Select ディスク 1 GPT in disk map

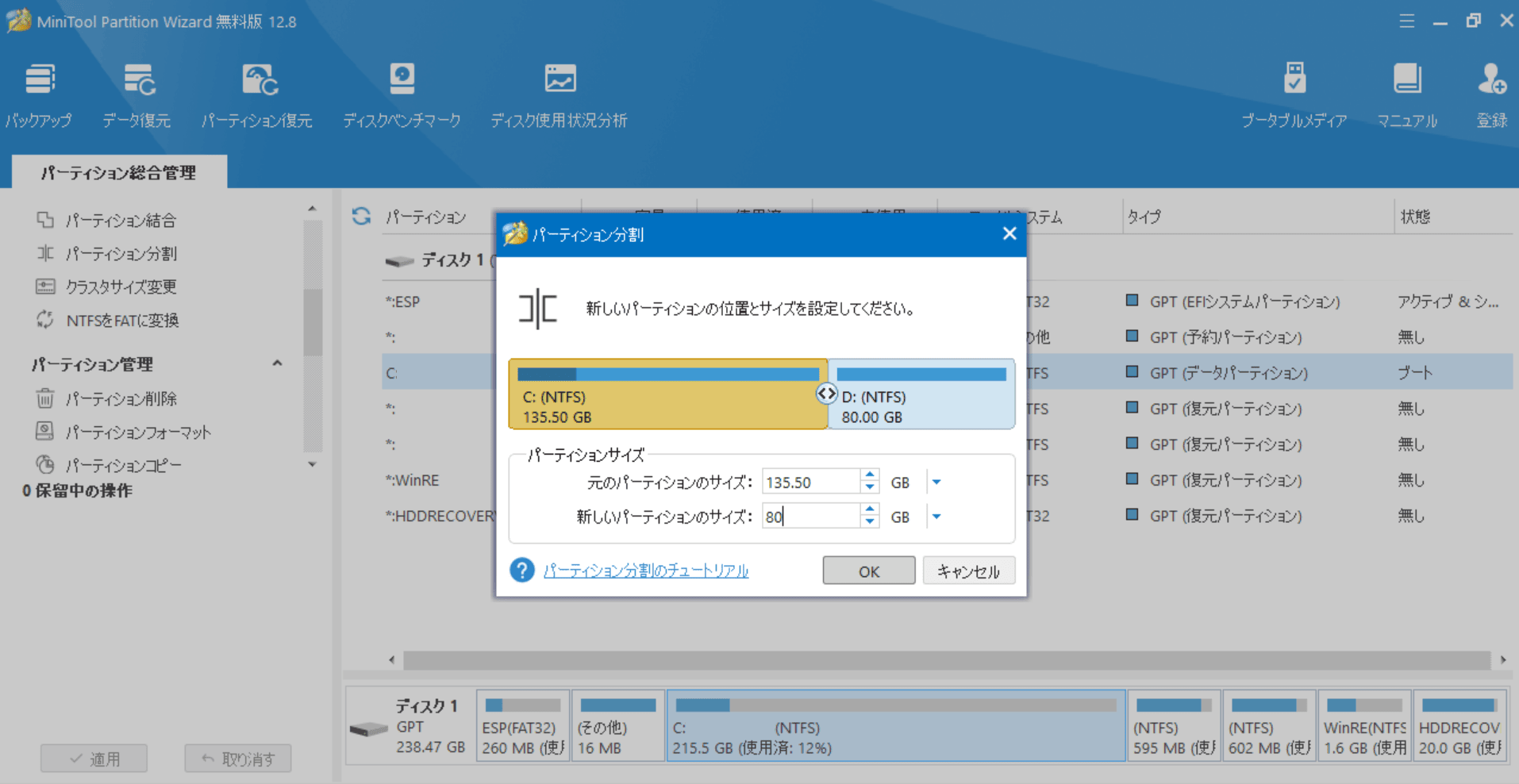point(410,726)
